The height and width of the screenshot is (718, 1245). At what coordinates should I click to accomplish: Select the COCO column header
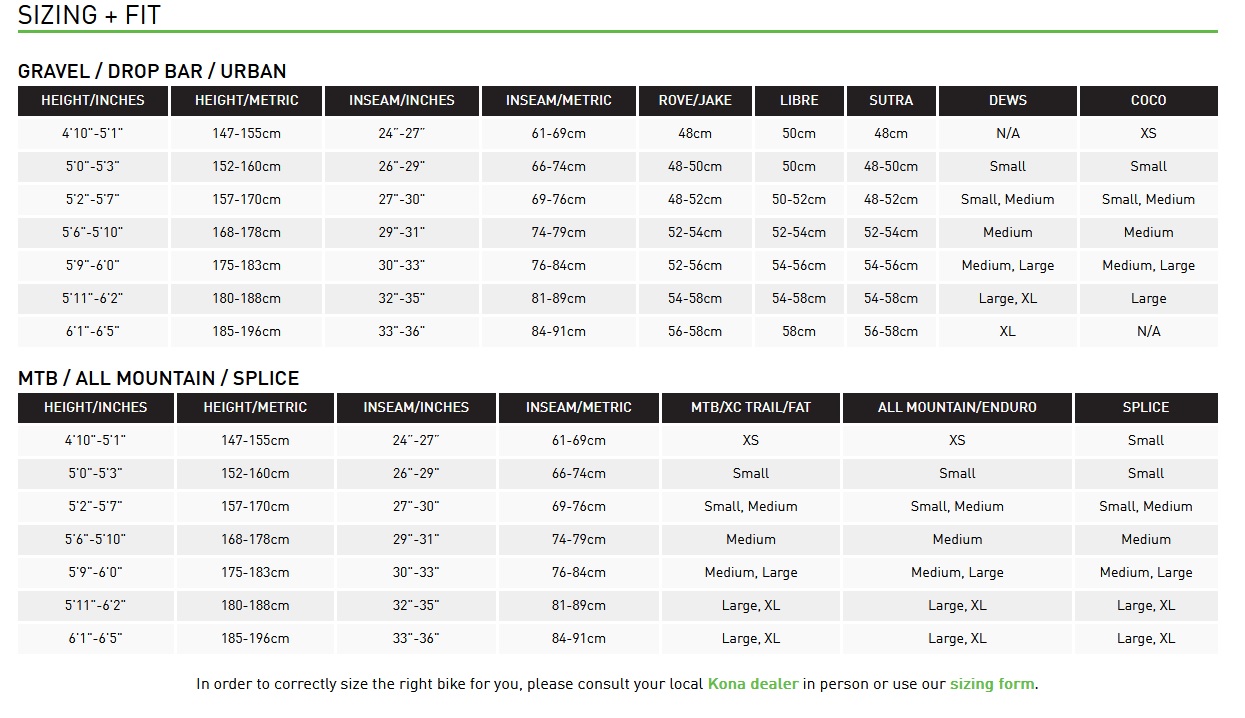[x=1148, y=100]
